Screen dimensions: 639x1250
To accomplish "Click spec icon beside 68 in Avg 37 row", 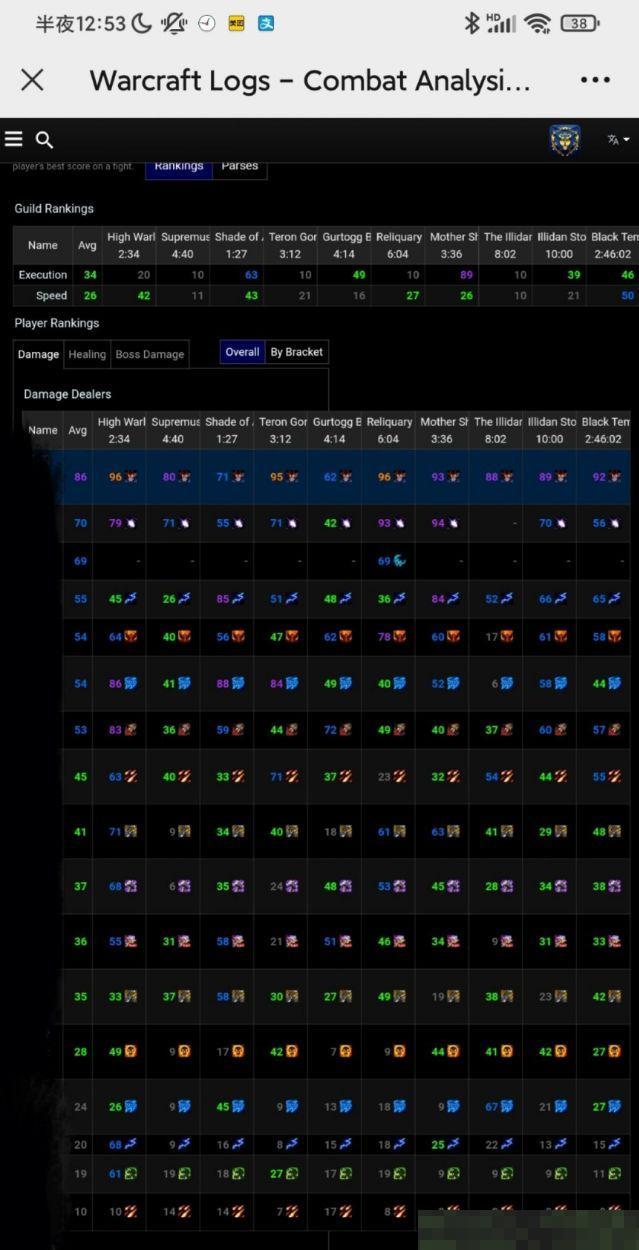I will (x=130, y=886).
